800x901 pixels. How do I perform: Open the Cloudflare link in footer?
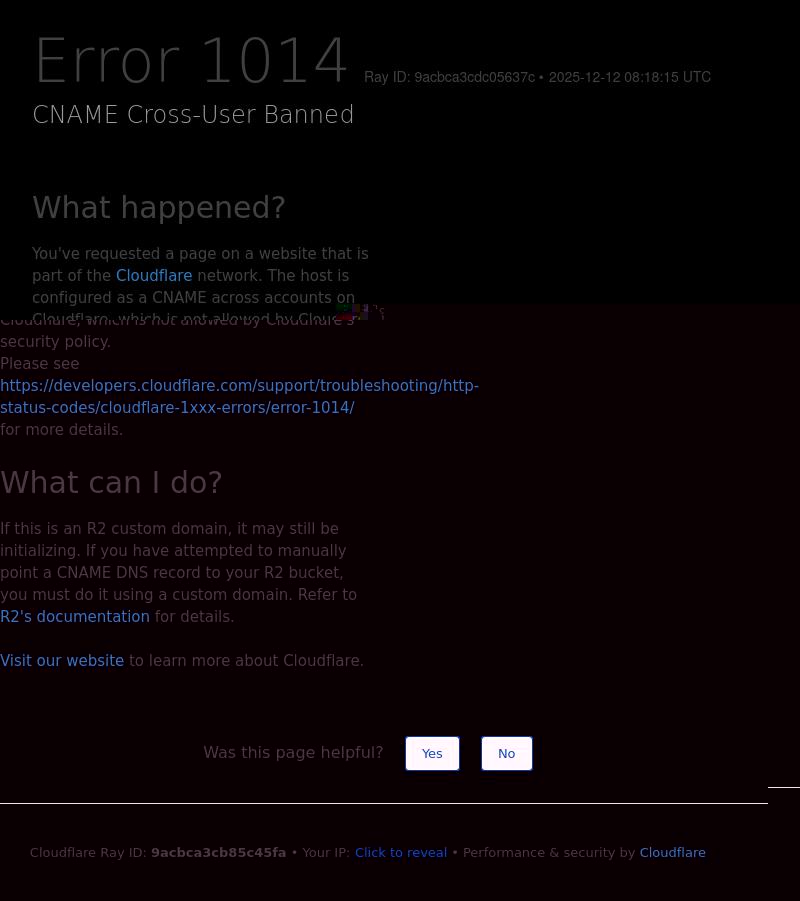672,853
